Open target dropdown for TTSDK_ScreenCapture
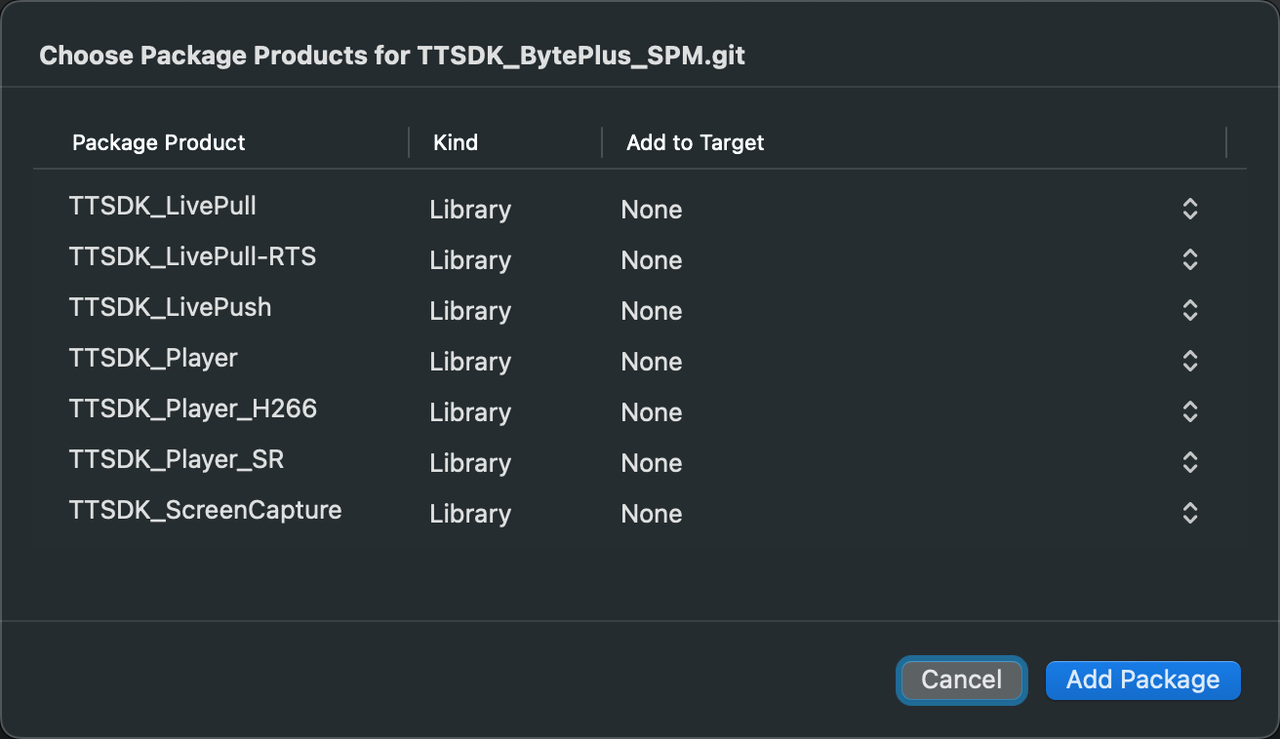 [1189, 514]
